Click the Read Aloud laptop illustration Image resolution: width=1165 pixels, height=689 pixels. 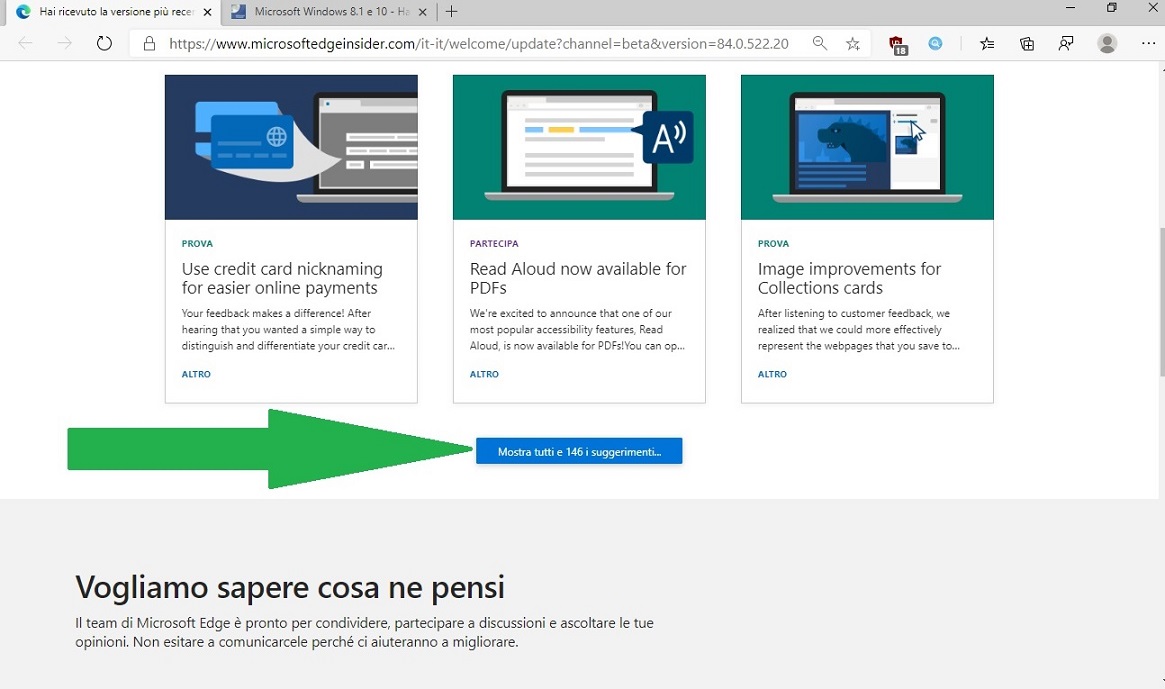(580, 147)
